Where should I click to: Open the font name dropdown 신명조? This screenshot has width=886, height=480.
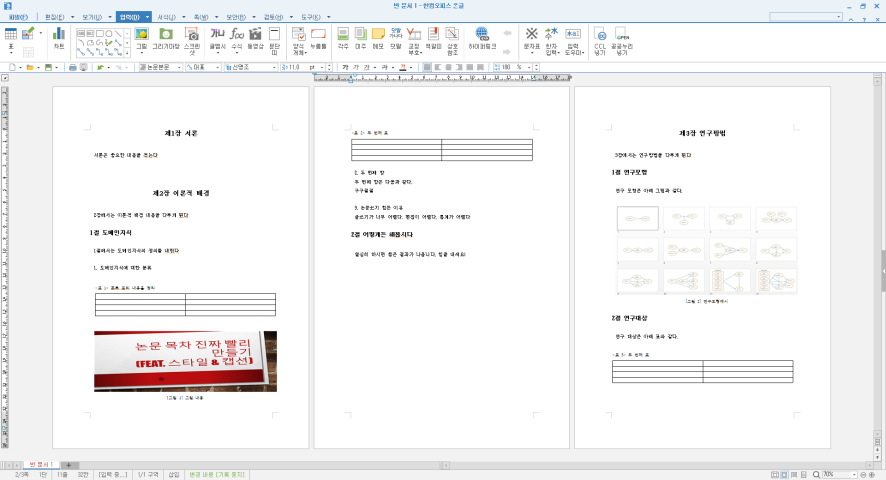click(274, 67)
